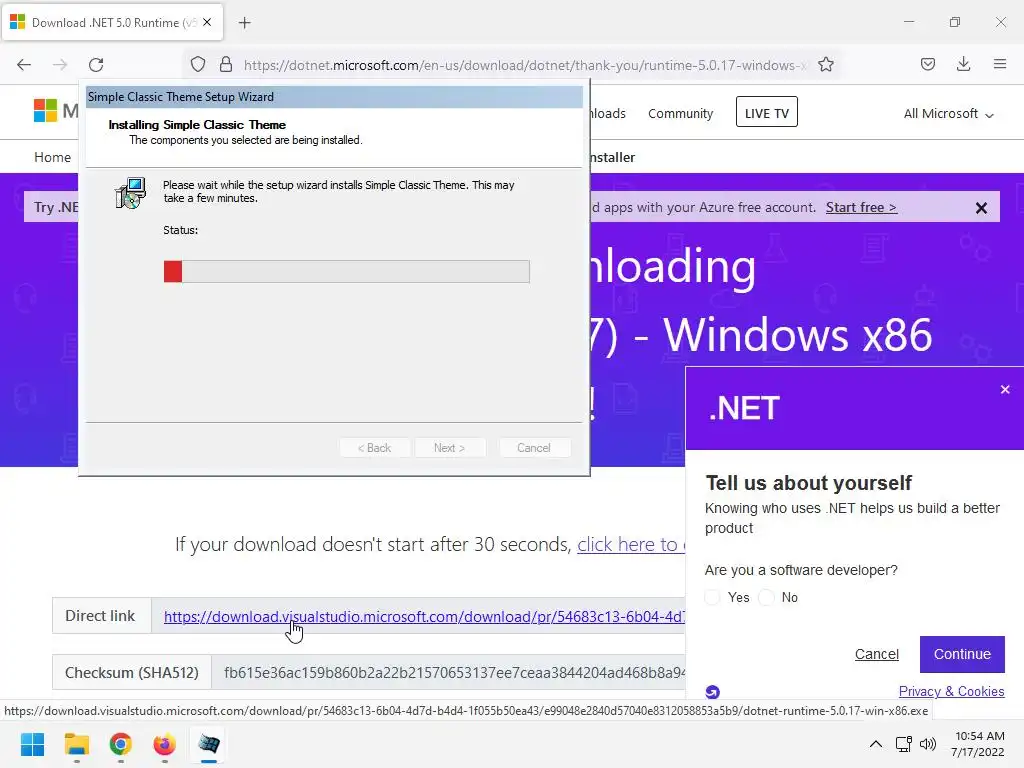Open Windows Start menu

pyautogui.click(x=32, y=744)
